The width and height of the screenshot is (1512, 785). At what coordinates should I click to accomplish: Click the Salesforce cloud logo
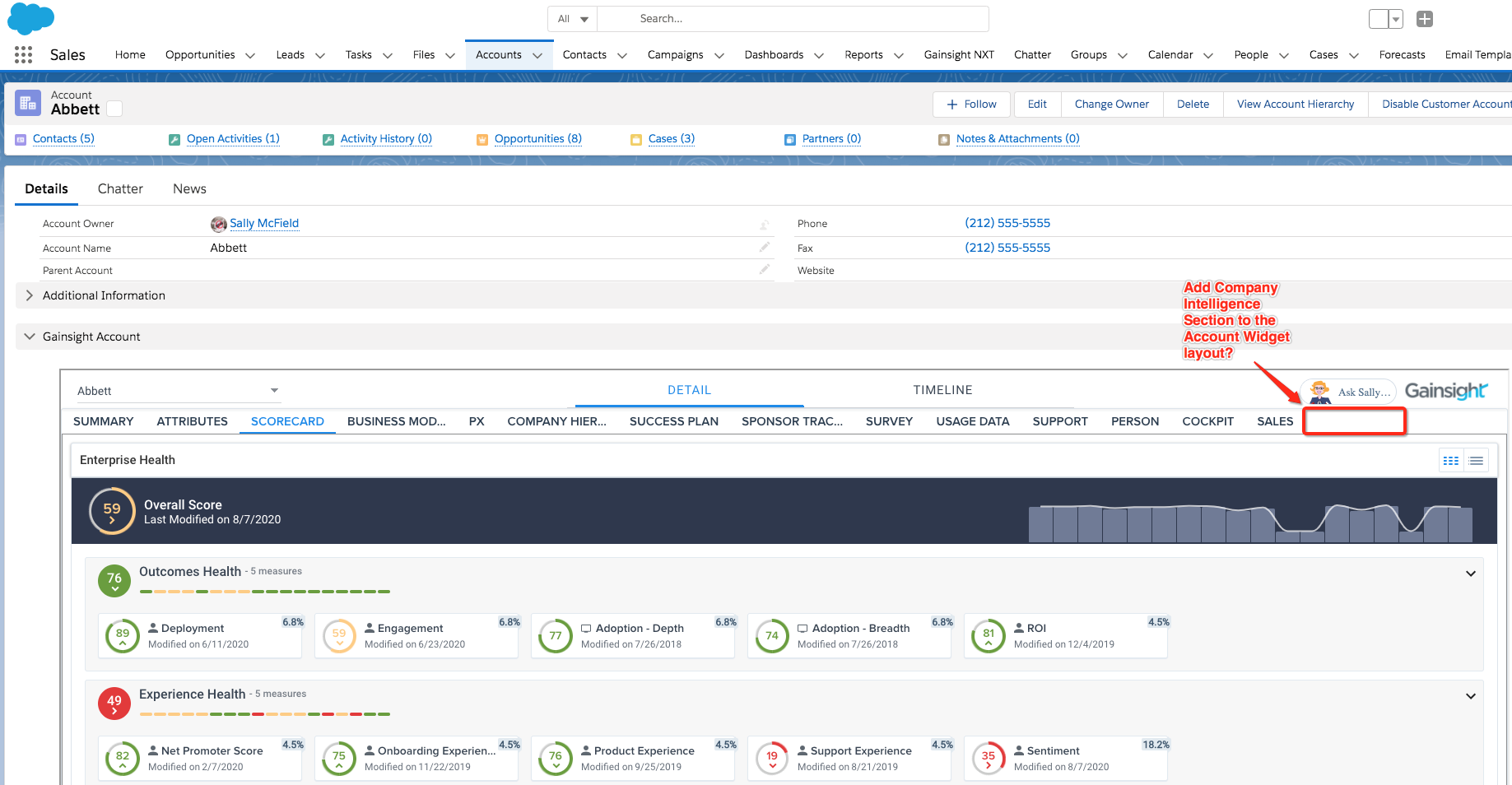30,19
